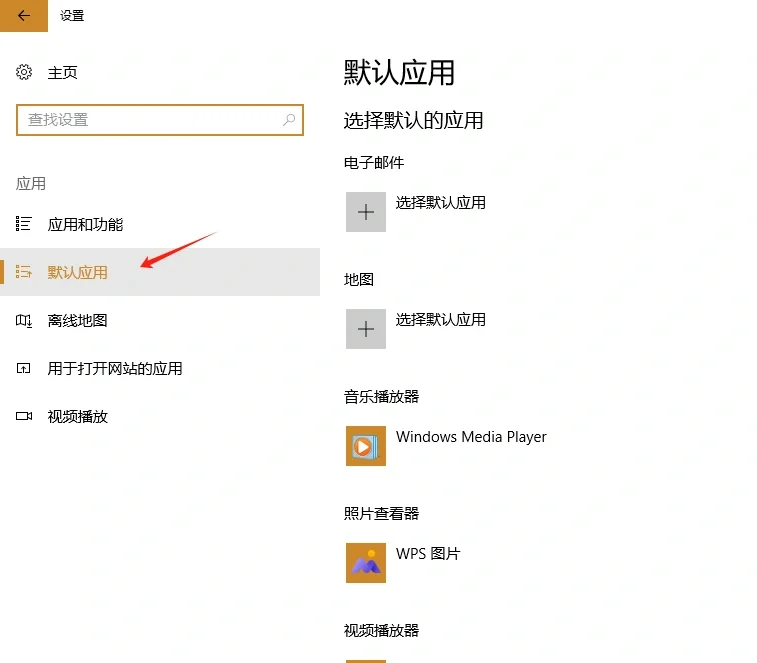The image size is (757, 663).
Task: Click the 地图 section label
Action: [x=359, y=280]
